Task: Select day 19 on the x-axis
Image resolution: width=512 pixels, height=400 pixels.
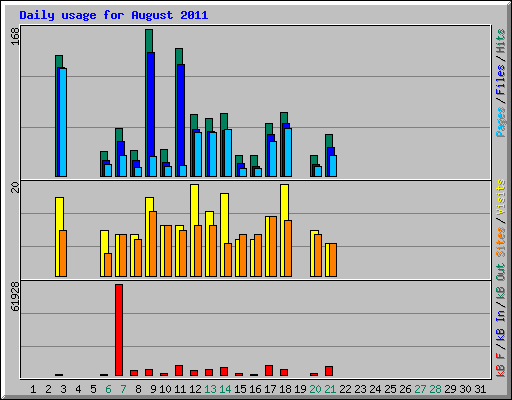Action: pyautogui.click(x=300, y=389)
